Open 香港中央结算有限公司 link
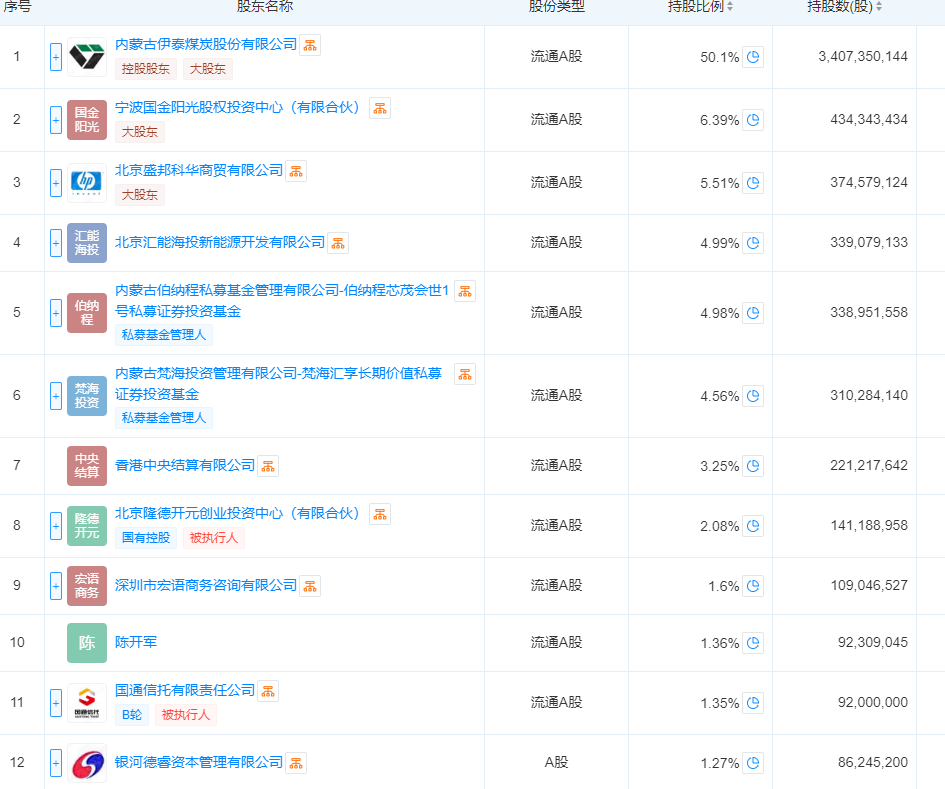The height and width of the screenshot is (789, 945). pyautogui.click(x=185, y=466)
